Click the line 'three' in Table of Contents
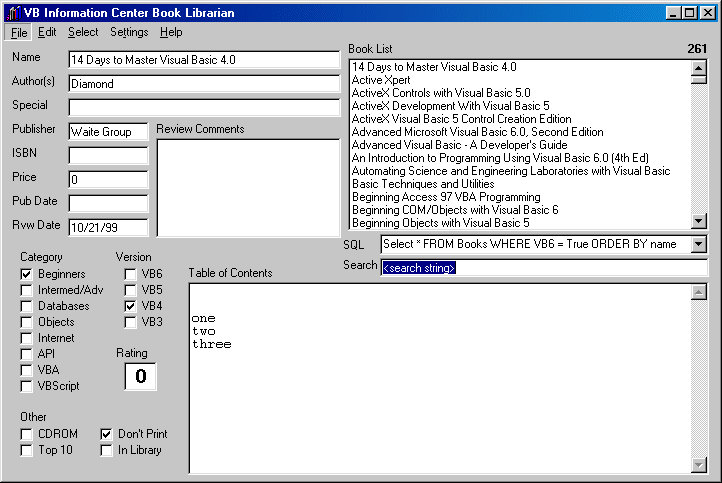This screenshot has height=483, width=722. [x=212, y=344]
